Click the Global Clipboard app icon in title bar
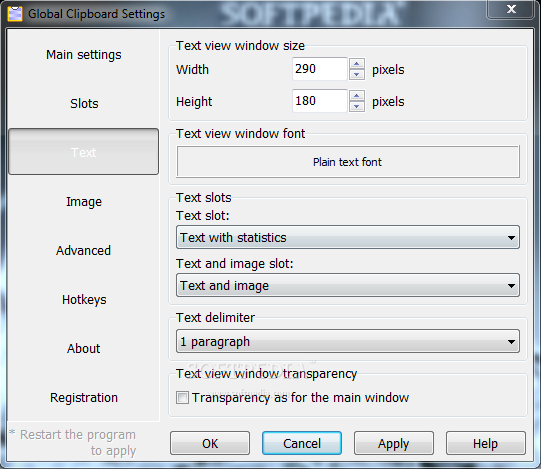This screenshot has width=541, height=469. click(15, 14)
